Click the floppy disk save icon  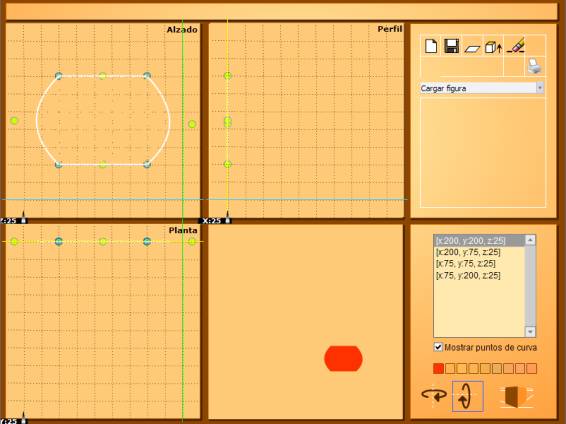[x=451, y=46]
